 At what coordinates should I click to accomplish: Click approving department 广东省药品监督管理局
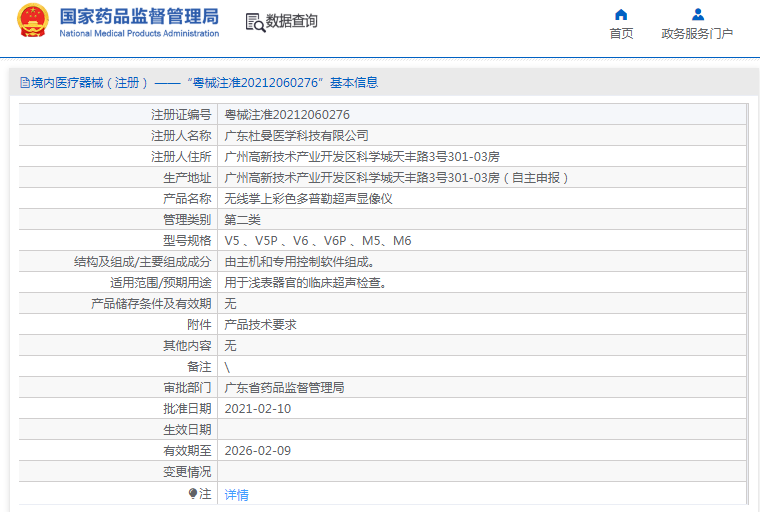[285, 388]
